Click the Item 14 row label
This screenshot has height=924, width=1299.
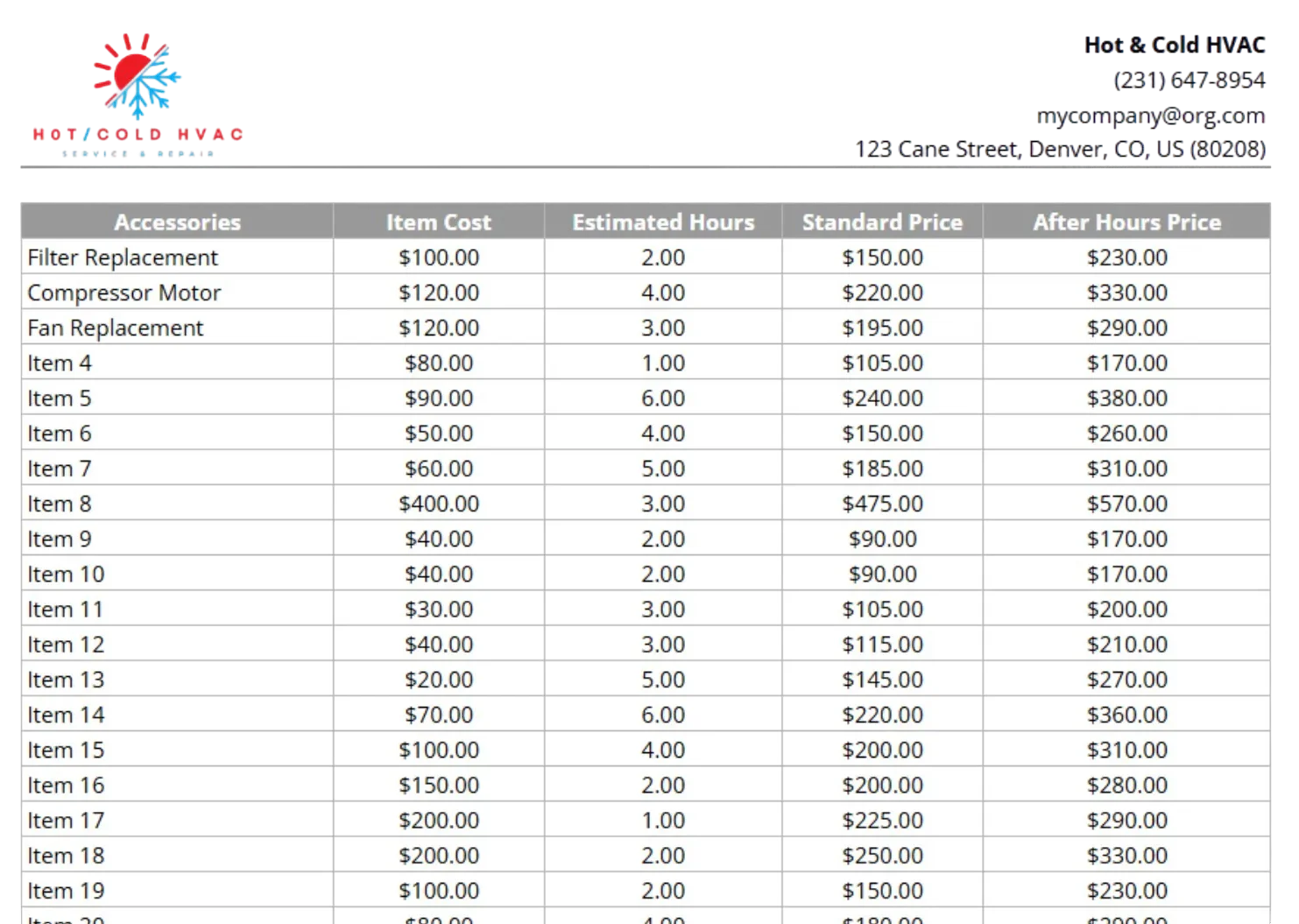point(66,715)
